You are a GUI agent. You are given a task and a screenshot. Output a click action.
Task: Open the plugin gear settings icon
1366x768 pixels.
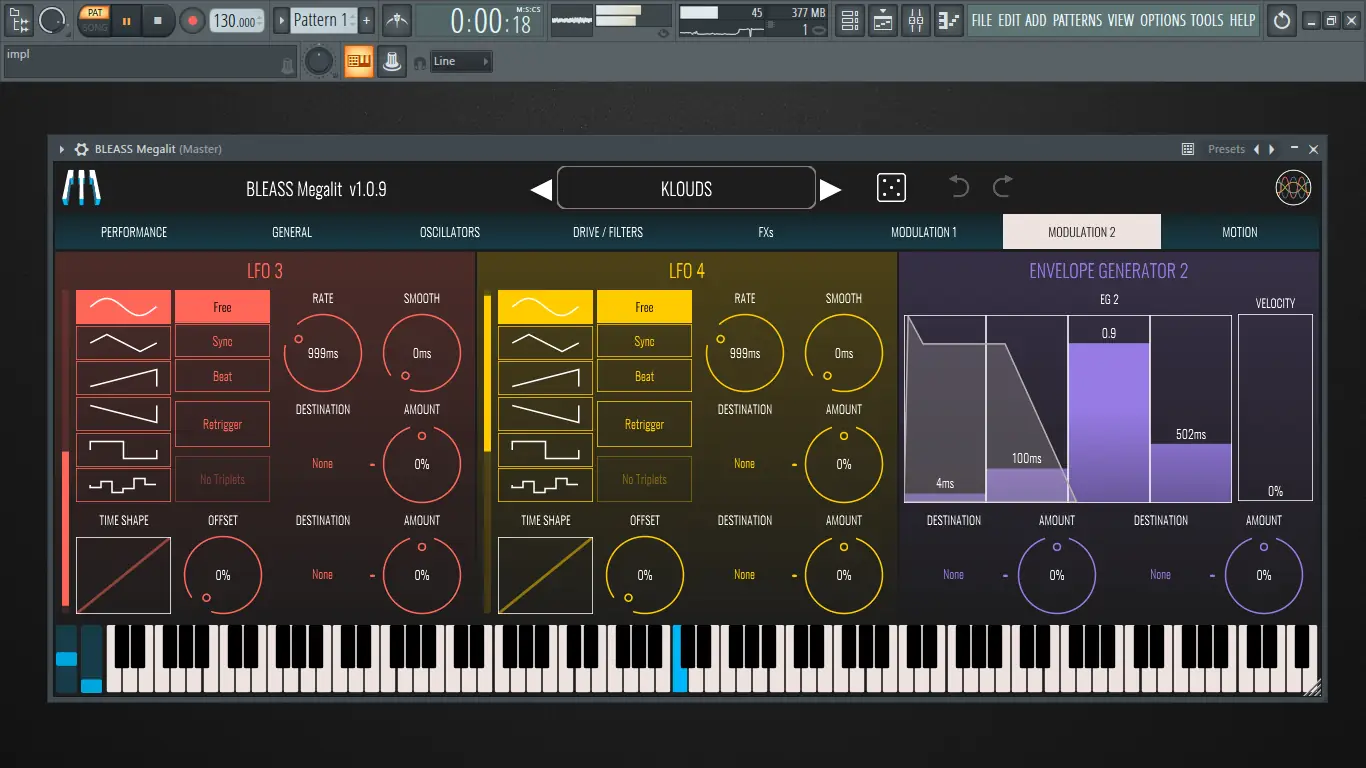82,149
